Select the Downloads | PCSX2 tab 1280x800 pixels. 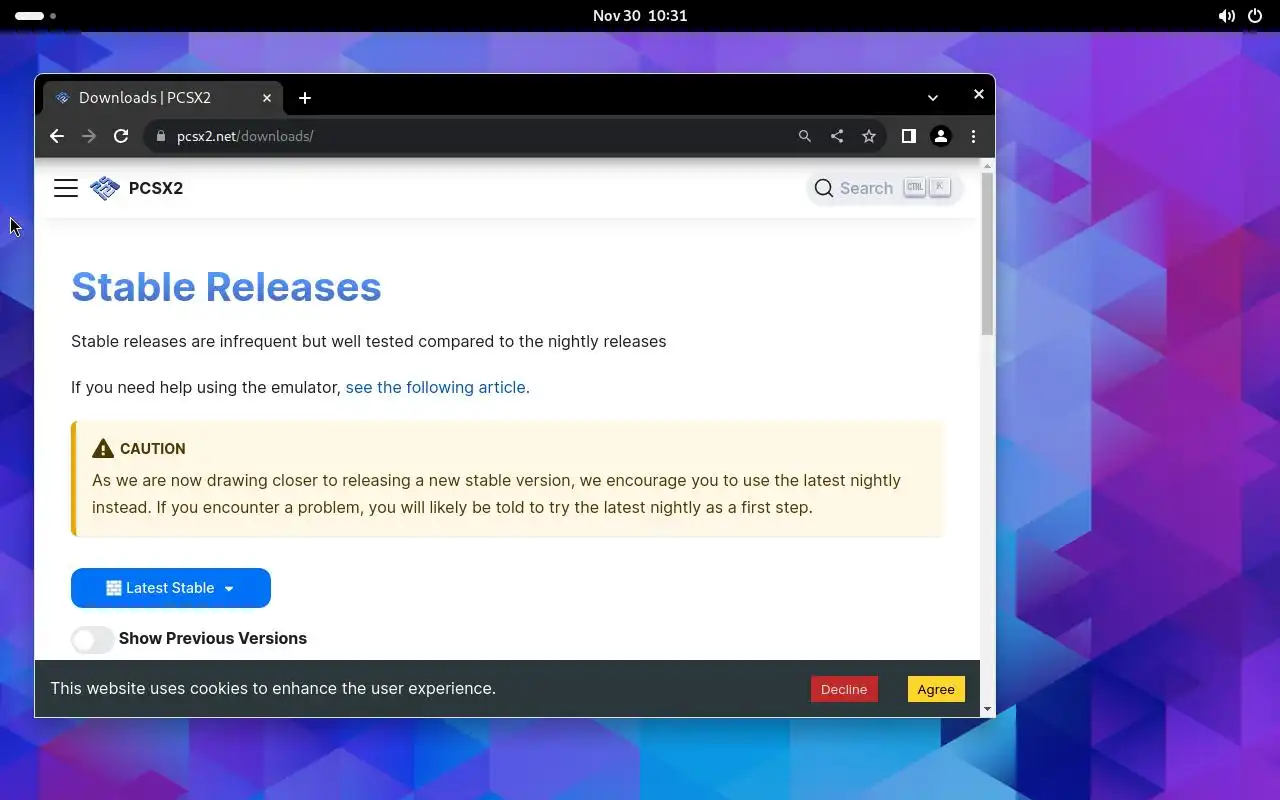[163, 98]
